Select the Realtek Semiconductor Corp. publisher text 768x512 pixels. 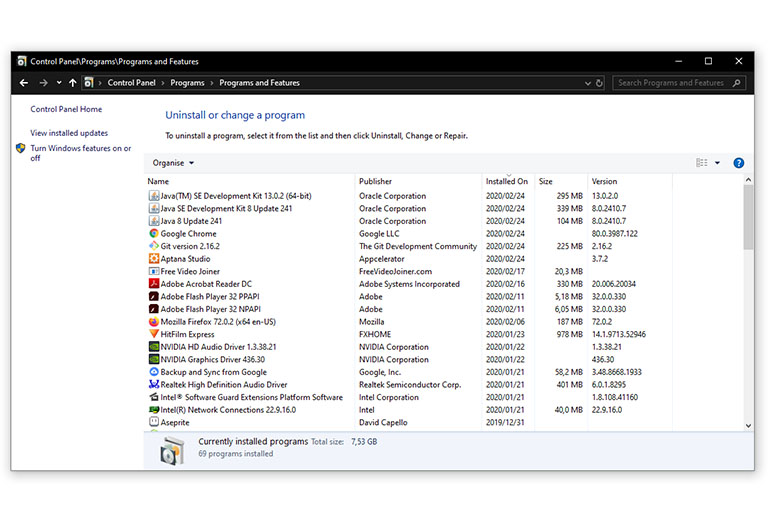(410, 385)
